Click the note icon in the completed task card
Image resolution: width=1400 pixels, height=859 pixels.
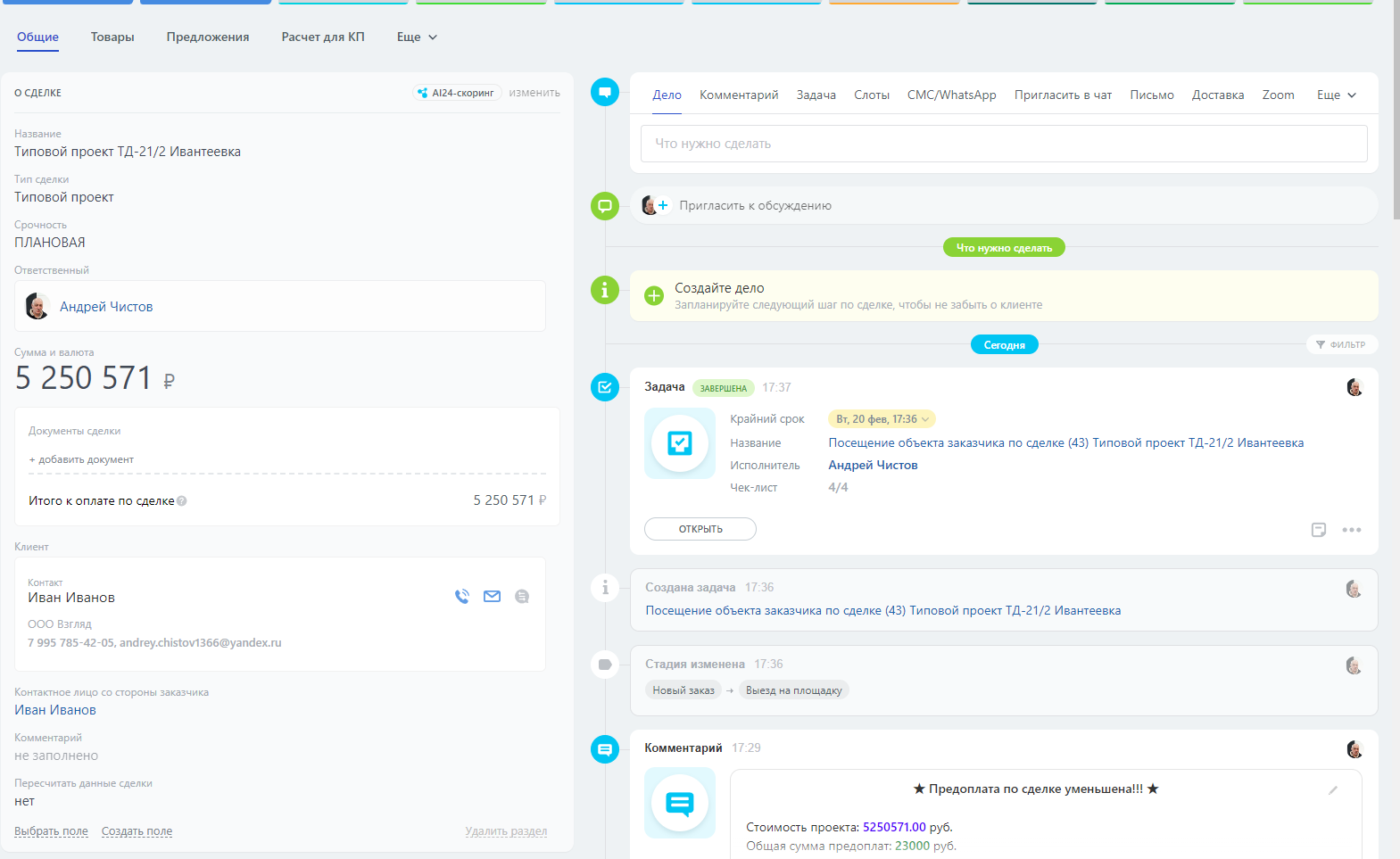pyautogui.click(x=1319, y=530)
